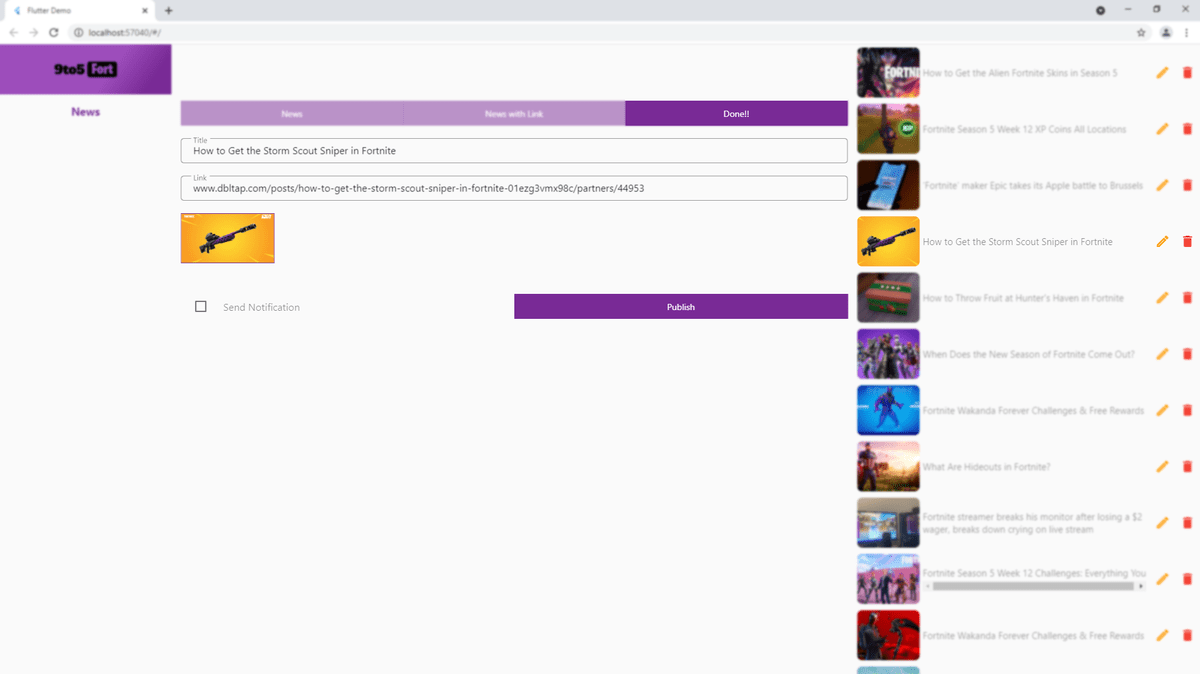The width and height of the screenshot is (1200, 674).
Task: Bookmark this page with the star icon
Action: pyautogui.click(x=1141, y=31)
